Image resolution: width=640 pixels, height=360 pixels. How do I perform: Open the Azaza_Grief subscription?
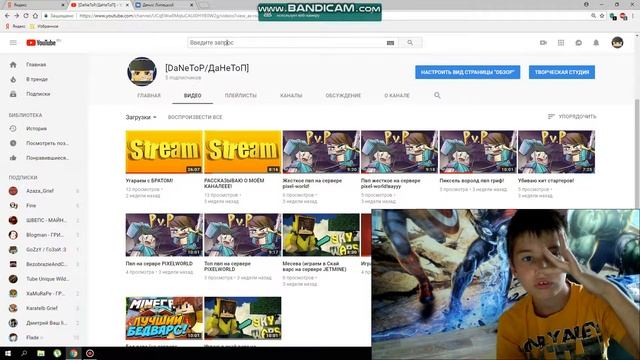[40, 191]
